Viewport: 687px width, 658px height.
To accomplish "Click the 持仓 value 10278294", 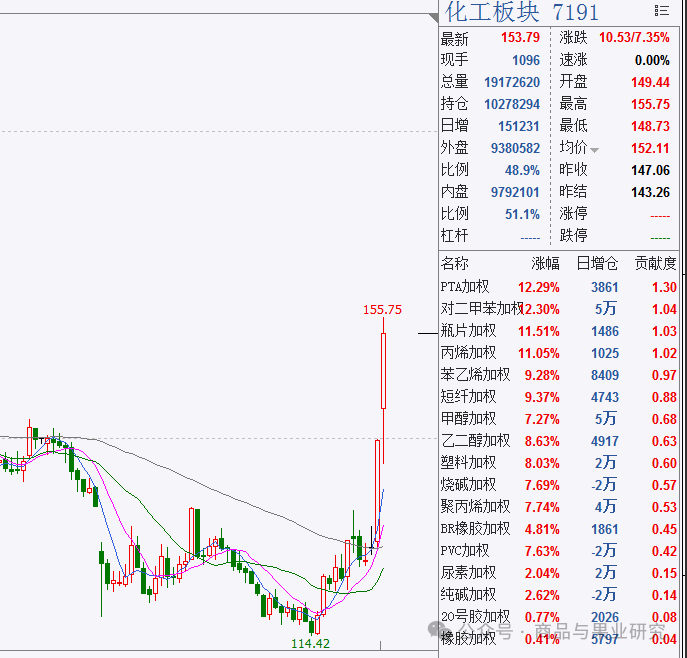I will (512, 104).
